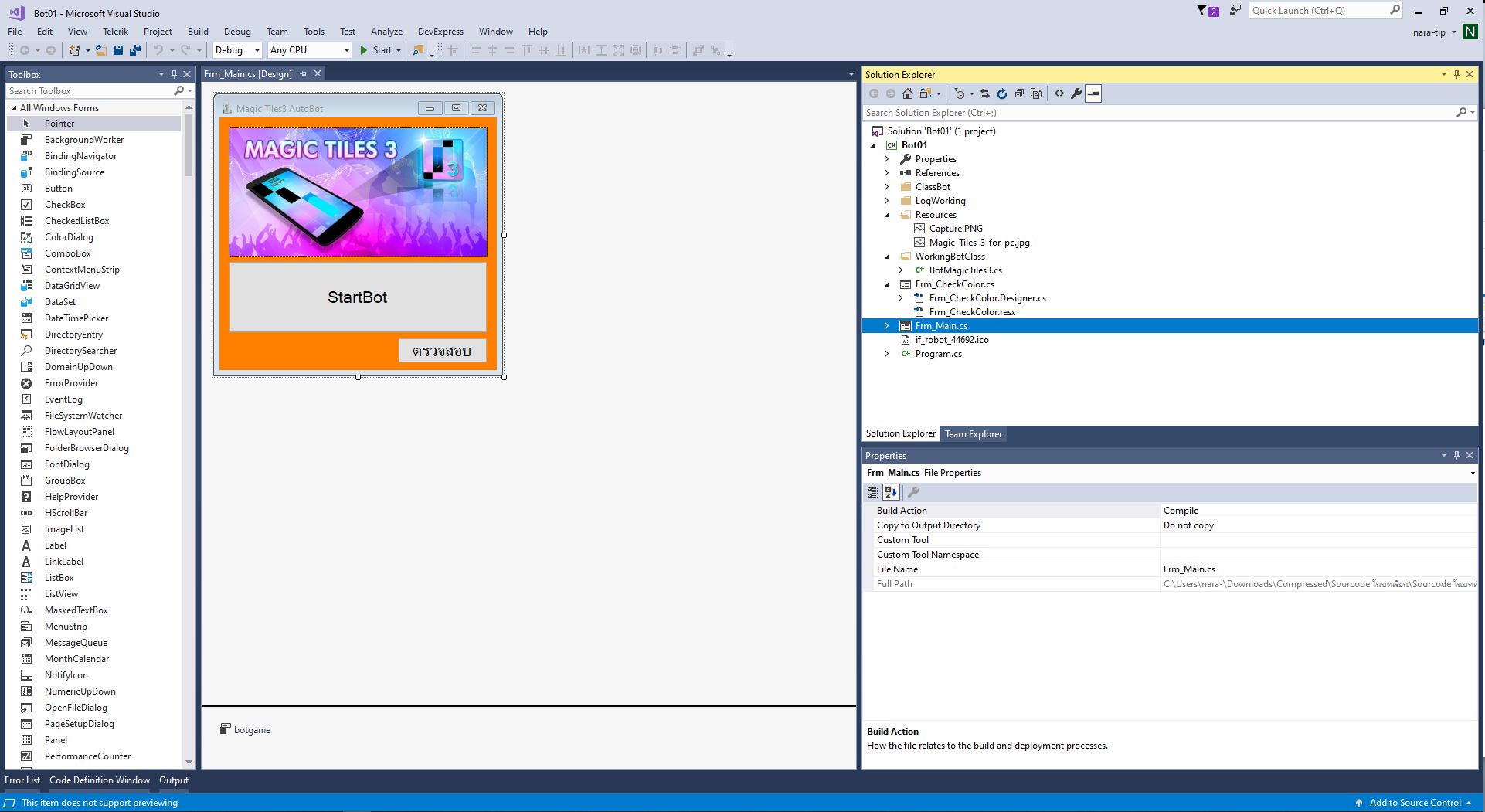Pin the Frm_Main.cs [Design] tab

coord(304,73)
